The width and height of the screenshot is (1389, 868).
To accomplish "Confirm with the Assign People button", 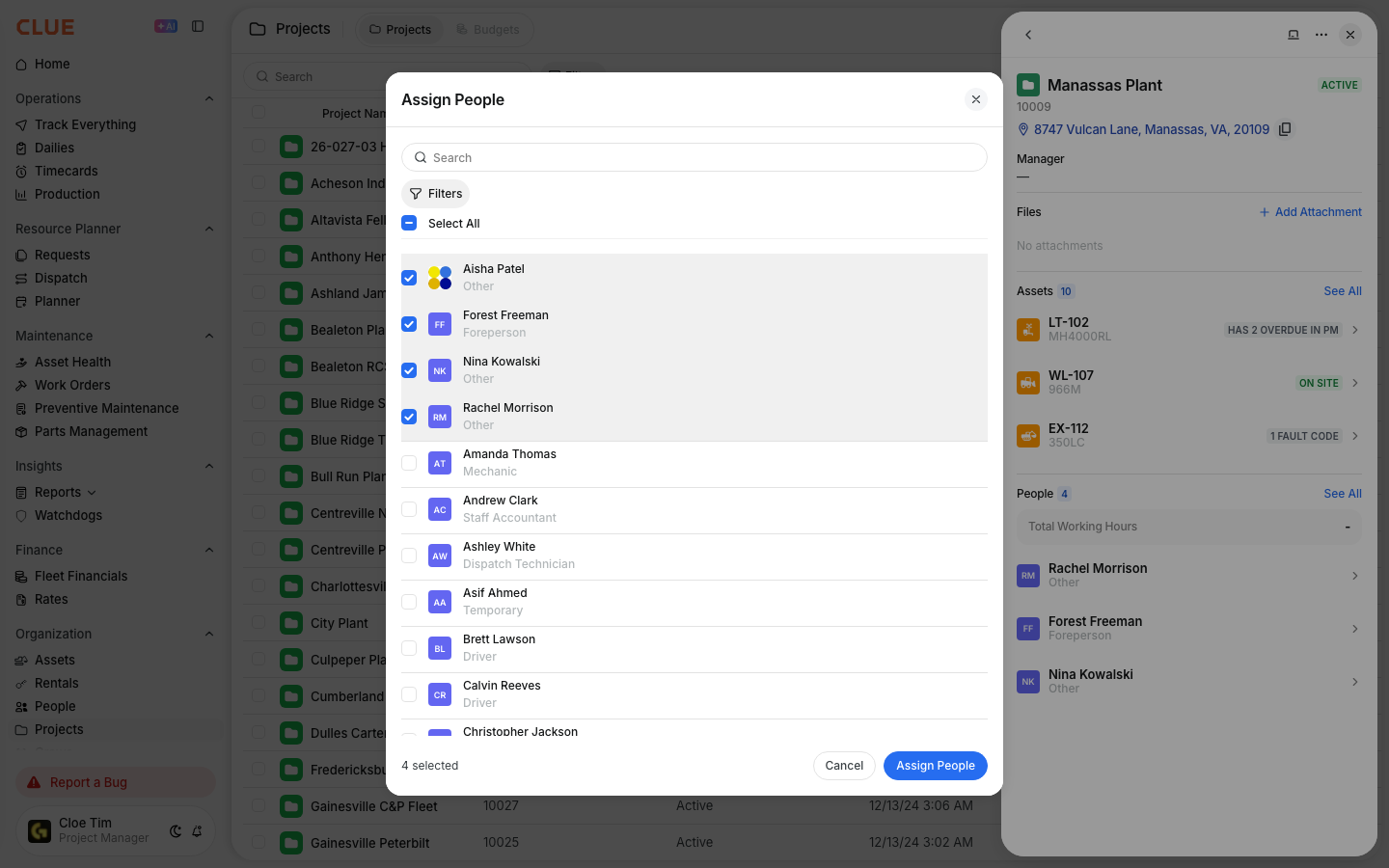I will pyautogui.click(x=936, y=766).
